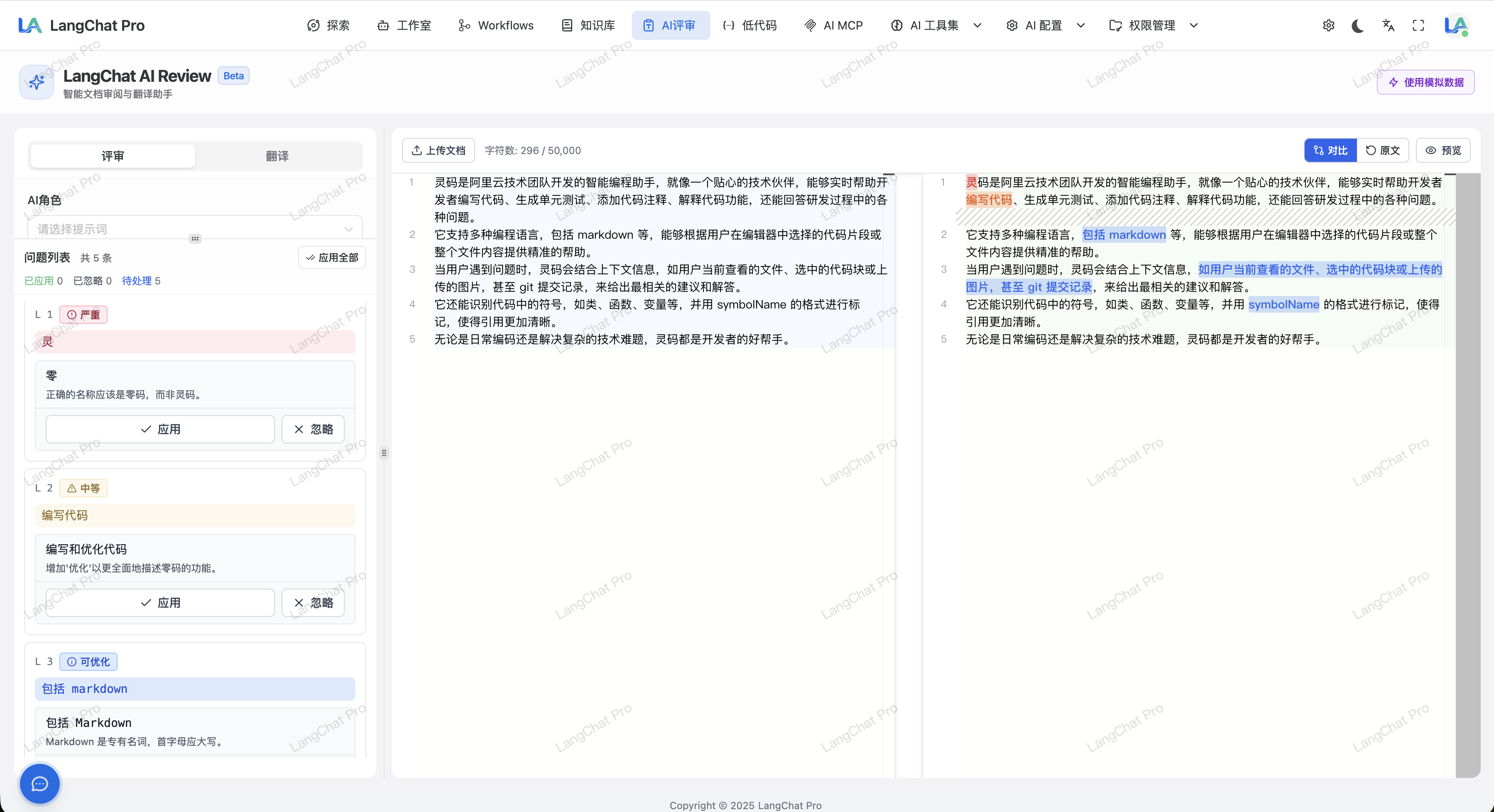This screenshot has height=812, width=1494.
Task: Ignore the 编写代码 issue suggestion
Action: pyautogui.click(x=313, y=603)
